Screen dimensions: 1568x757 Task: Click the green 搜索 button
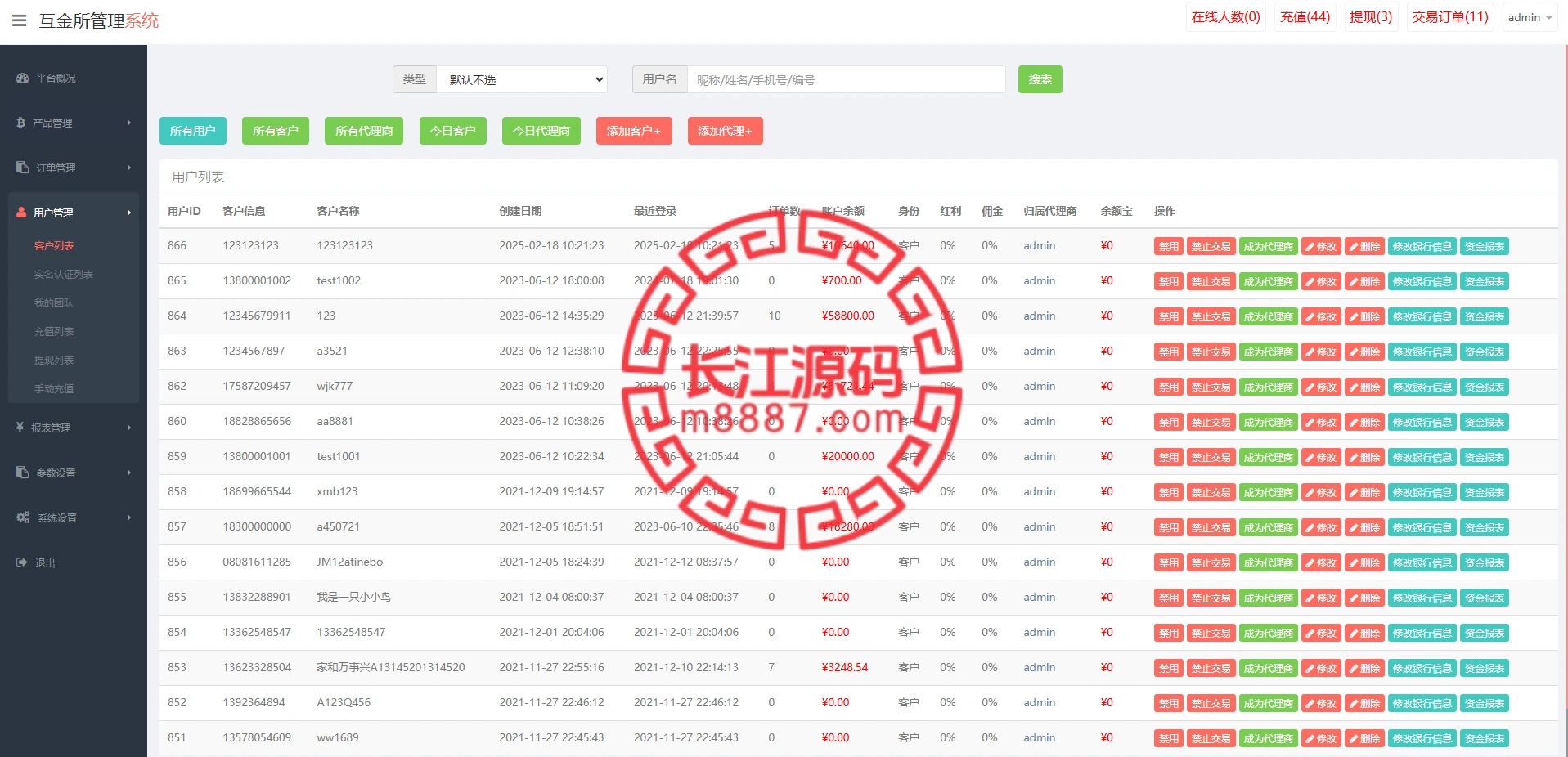[x=1040, y=79]
